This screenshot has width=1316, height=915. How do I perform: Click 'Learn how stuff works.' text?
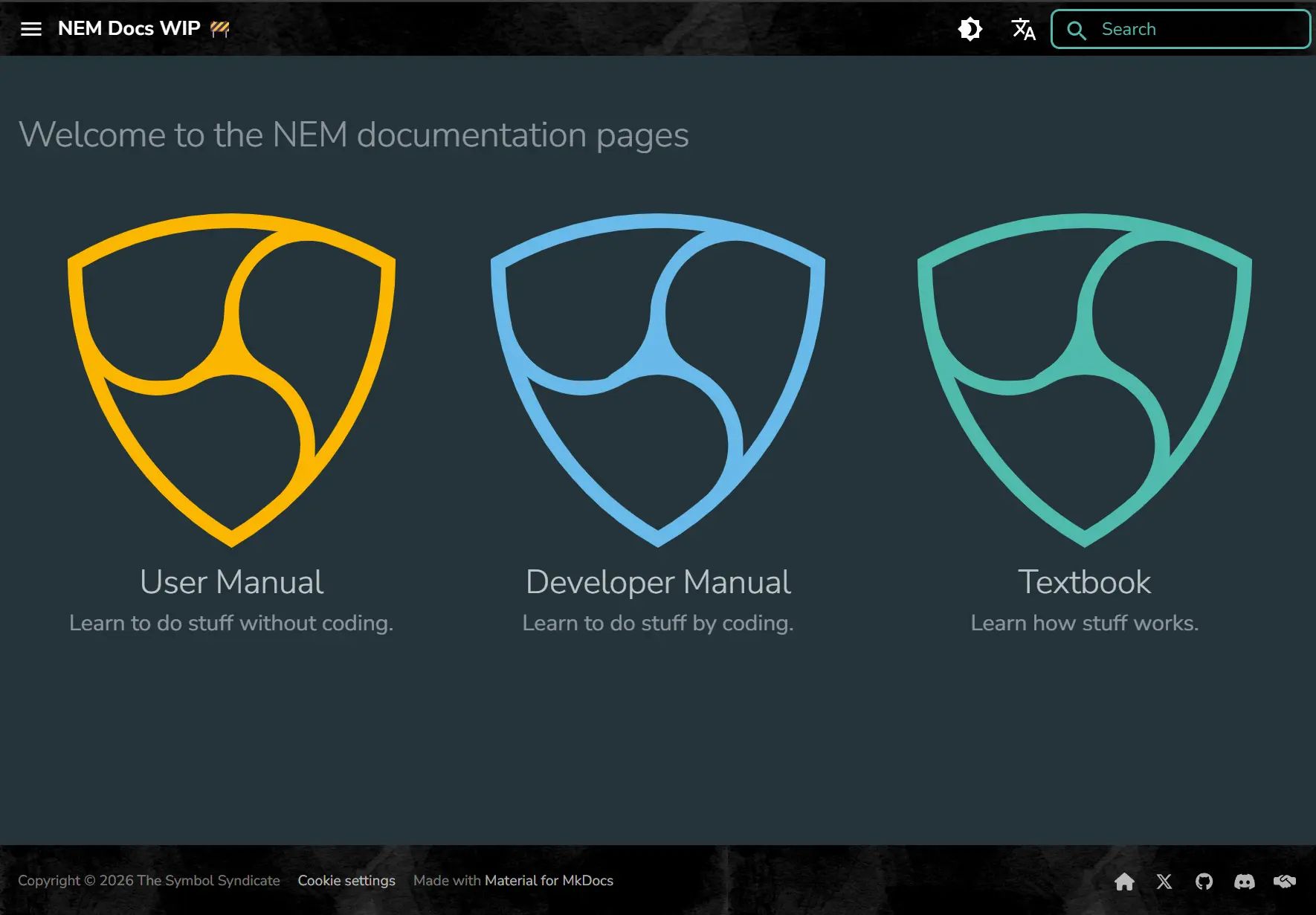(x=1085, y=623)
